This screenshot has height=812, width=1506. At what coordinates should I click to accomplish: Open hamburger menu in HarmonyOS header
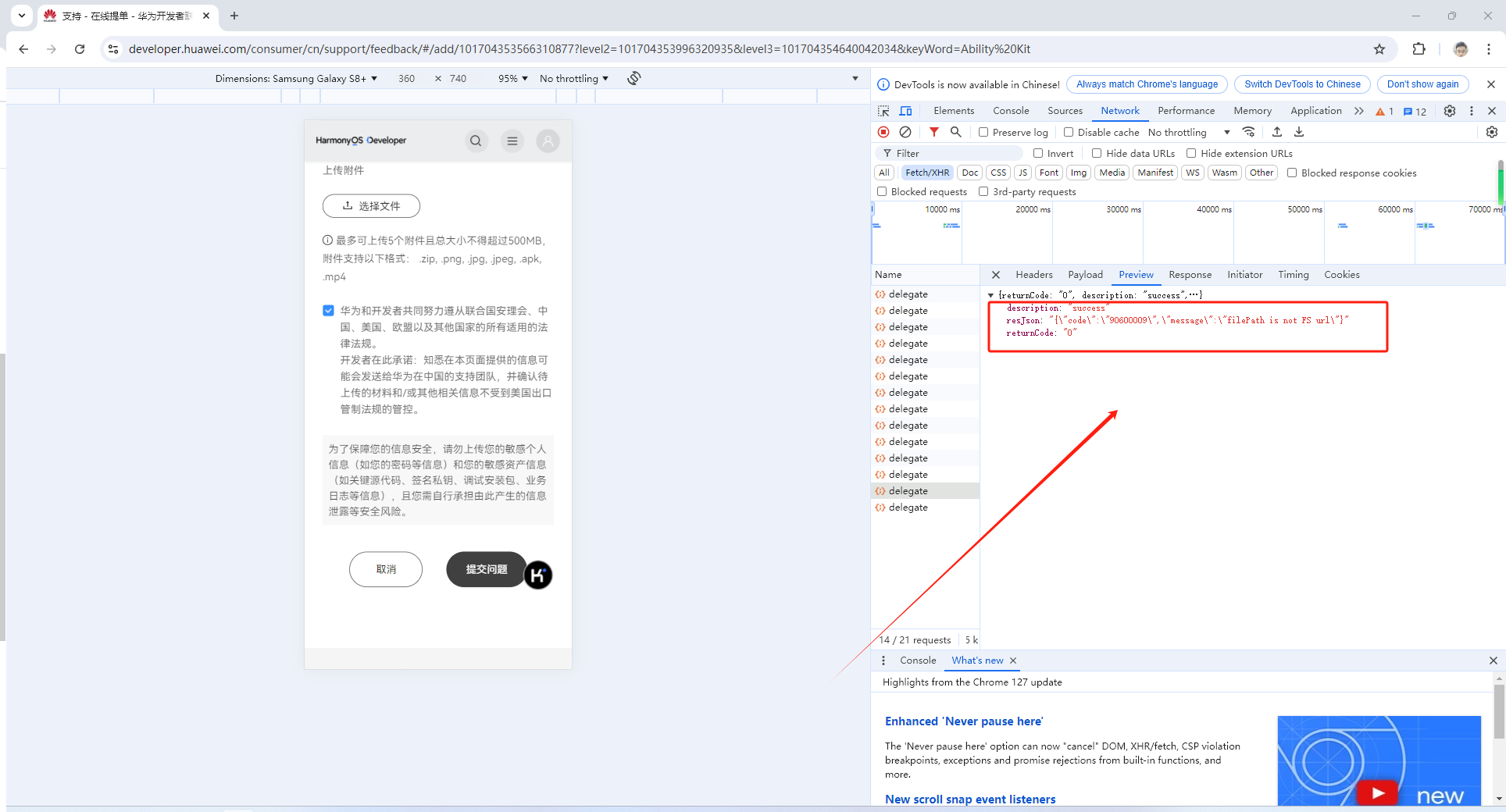[512, 141]
